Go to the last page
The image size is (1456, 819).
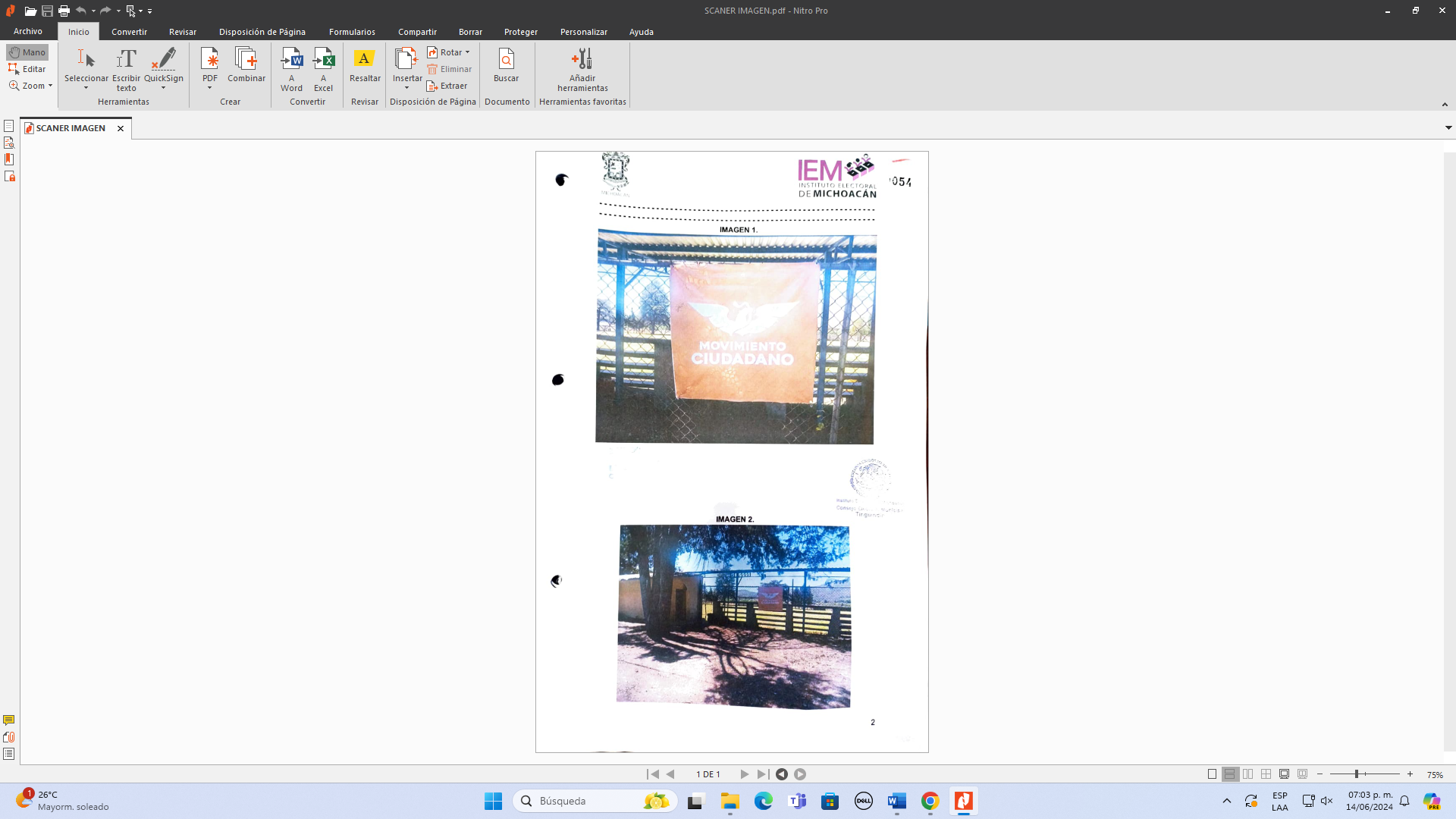pyautogui.click(x=763, y=774)
